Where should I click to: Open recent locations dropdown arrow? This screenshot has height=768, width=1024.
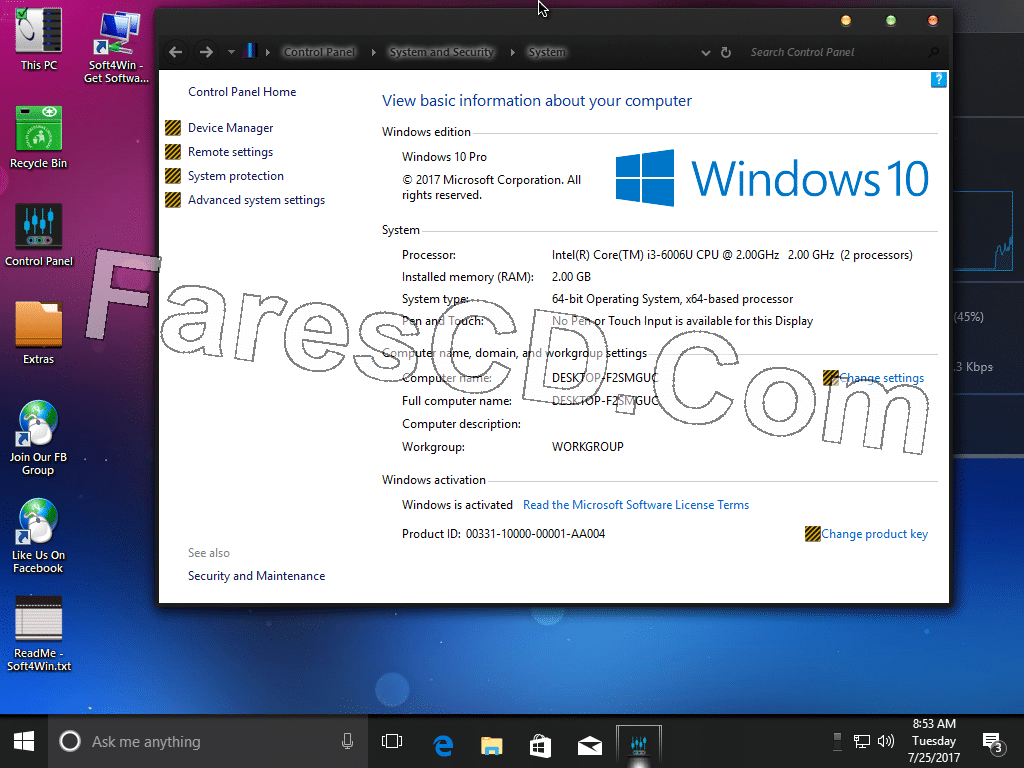[231, 52]
